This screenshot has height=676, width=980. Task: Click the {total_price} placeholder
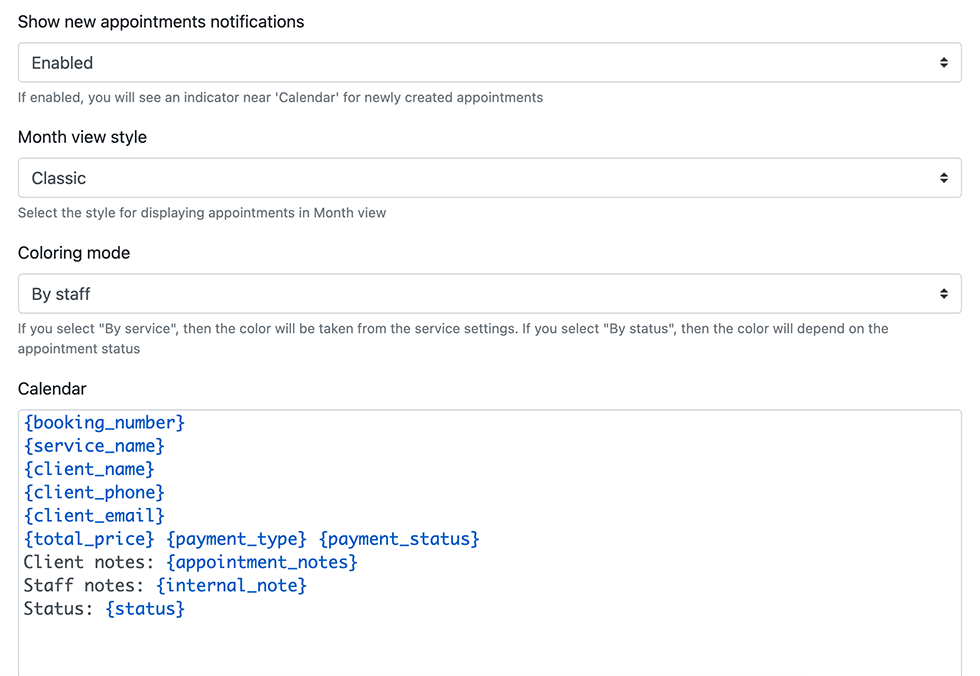point(89,539)
